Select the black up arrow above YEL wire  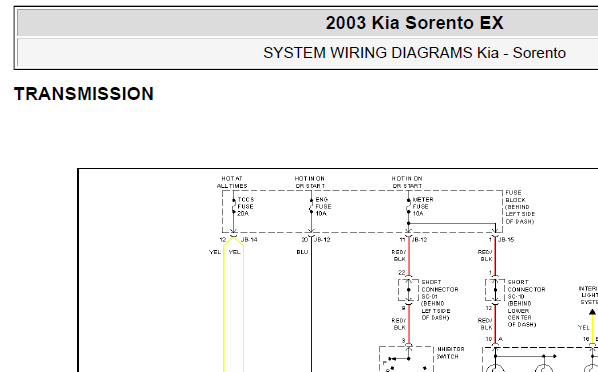coord(592,312)
